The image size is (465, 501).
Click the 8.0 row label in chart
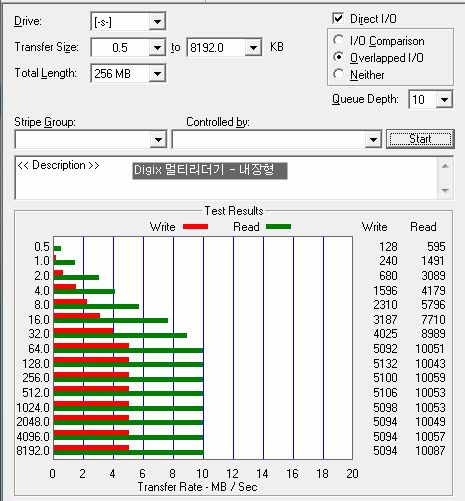click(x=42, y=305)
